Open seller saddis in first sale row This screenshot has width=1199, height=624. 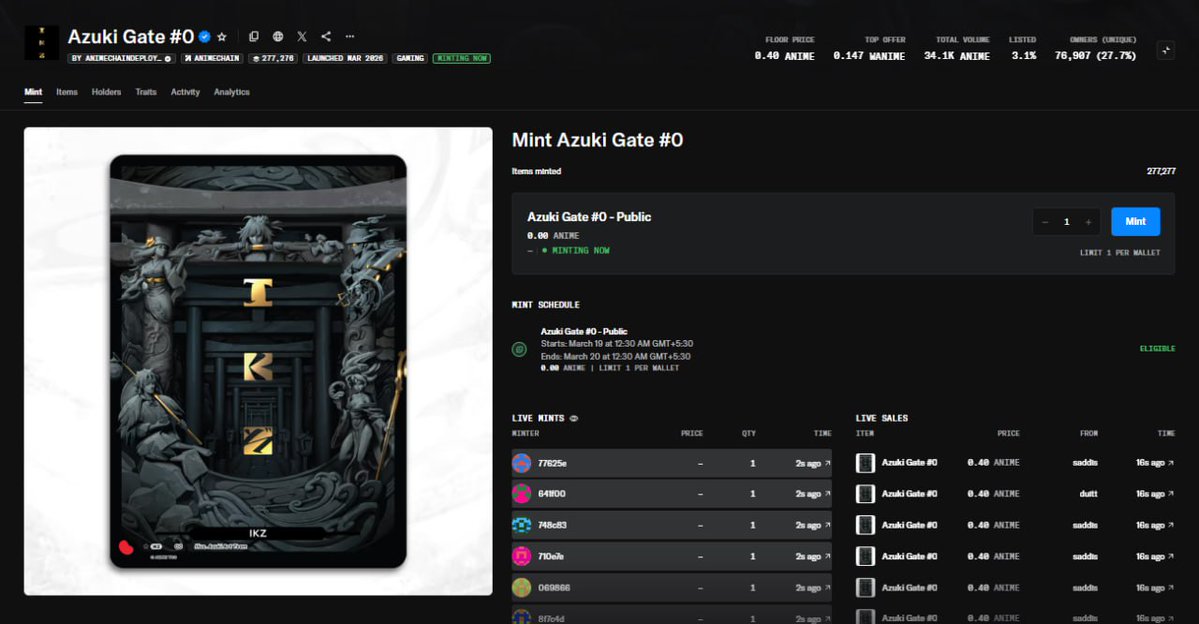tap(1085, 463)
